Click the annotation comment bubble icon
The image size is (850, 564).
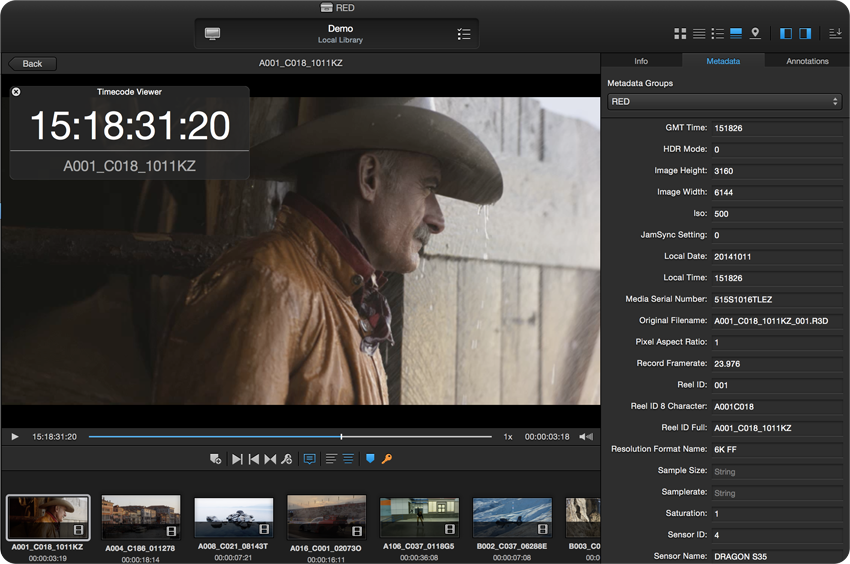(x=309, y=459)
